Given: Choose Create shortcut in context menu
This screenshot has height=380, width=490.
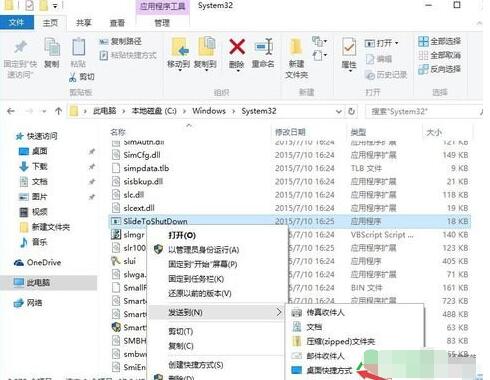Looking at the screenshot, I should coord(196,365).
